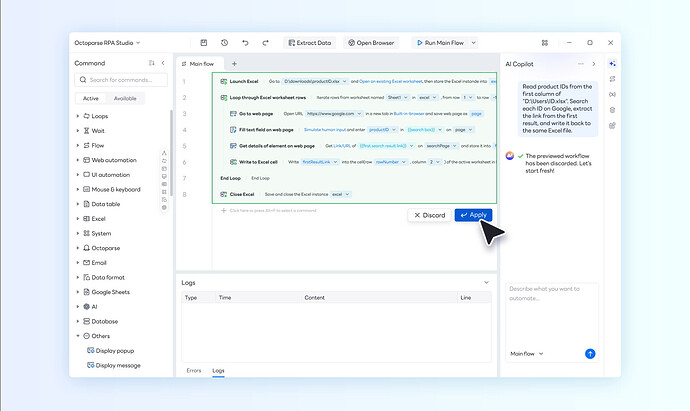Click the End Loop step row
690x411 pixels.
point(354,178)
